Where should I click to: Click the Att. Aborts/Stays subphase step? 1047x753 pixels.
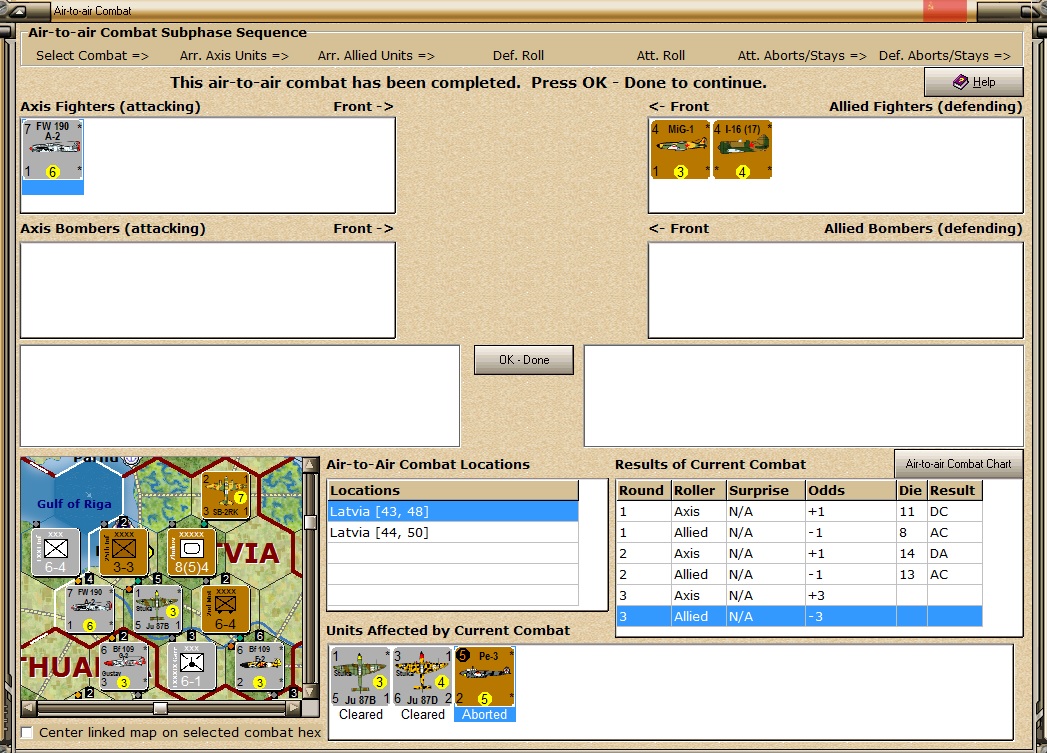(802, 55)
